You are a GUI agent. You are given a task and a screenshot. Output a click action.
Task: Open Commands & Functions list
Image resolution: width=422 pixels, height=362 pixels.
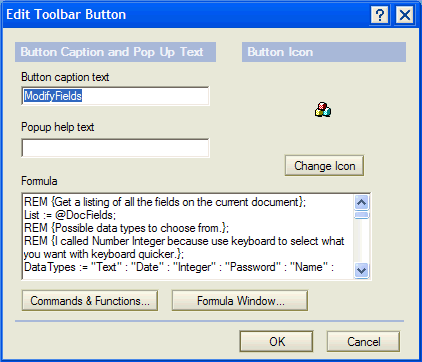coord(90,301)
